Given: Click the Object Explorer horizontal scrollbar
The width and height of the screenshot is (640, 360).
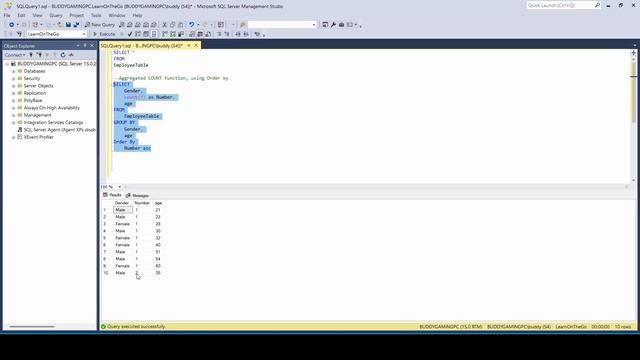Looking at the screenshot, I should [32, 327].
